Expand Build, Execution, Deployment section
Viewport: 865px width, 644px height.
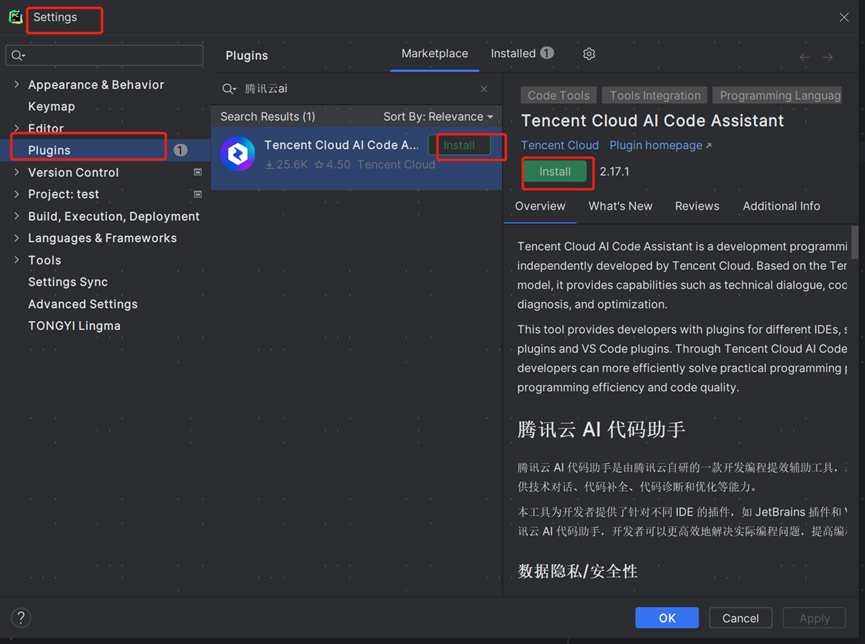pos(17,216)
